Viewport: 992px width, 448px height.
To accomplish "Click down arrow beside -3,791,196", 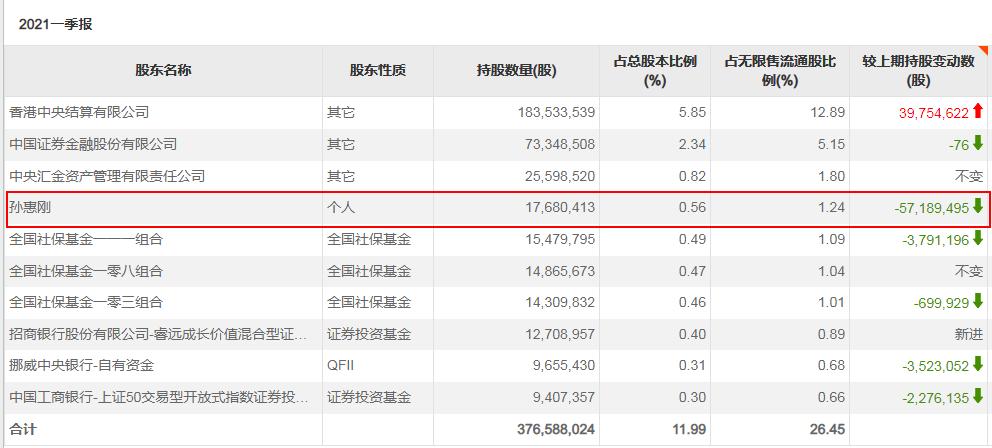I will 978,239.
